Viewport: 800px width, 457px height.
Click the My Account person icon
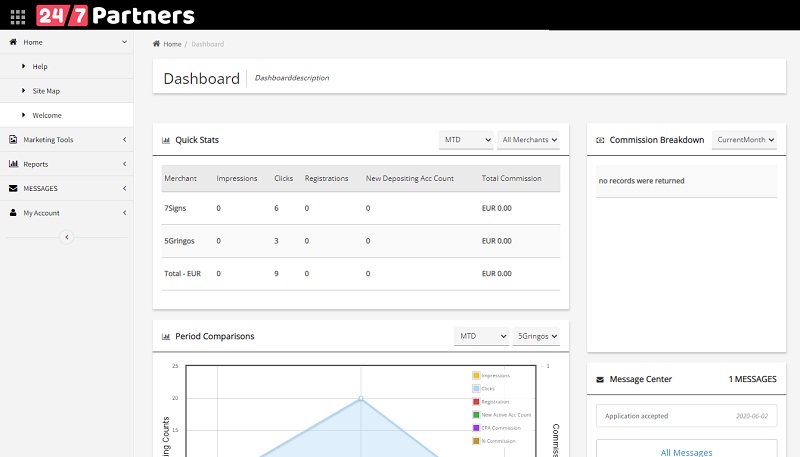point(13,213)
